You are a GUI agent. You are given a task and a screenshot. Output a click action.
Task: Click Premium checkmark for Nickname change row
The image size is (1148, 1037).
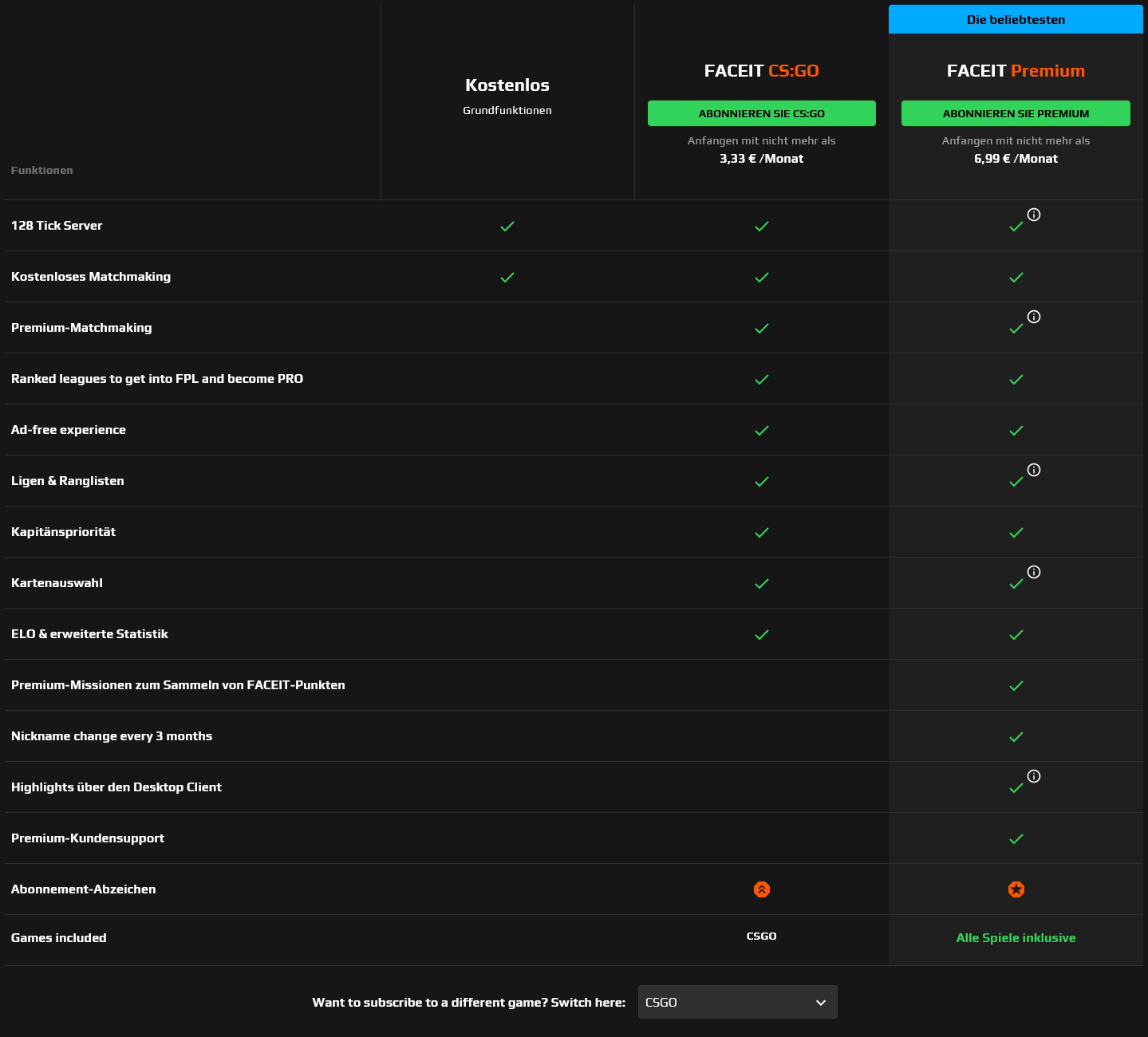tap(1016, 737)
